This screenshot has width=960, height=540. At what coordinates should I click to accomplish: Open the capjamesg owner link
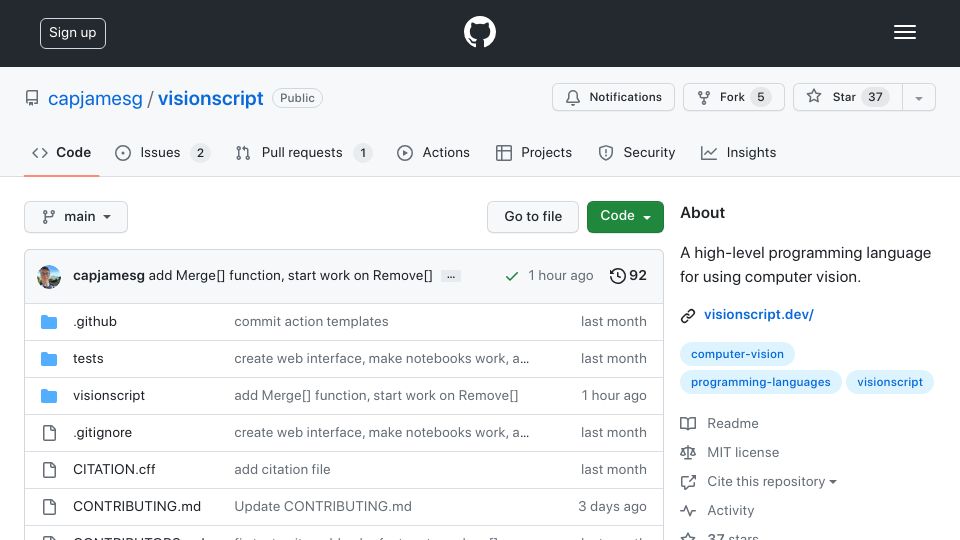click(95, 99)
